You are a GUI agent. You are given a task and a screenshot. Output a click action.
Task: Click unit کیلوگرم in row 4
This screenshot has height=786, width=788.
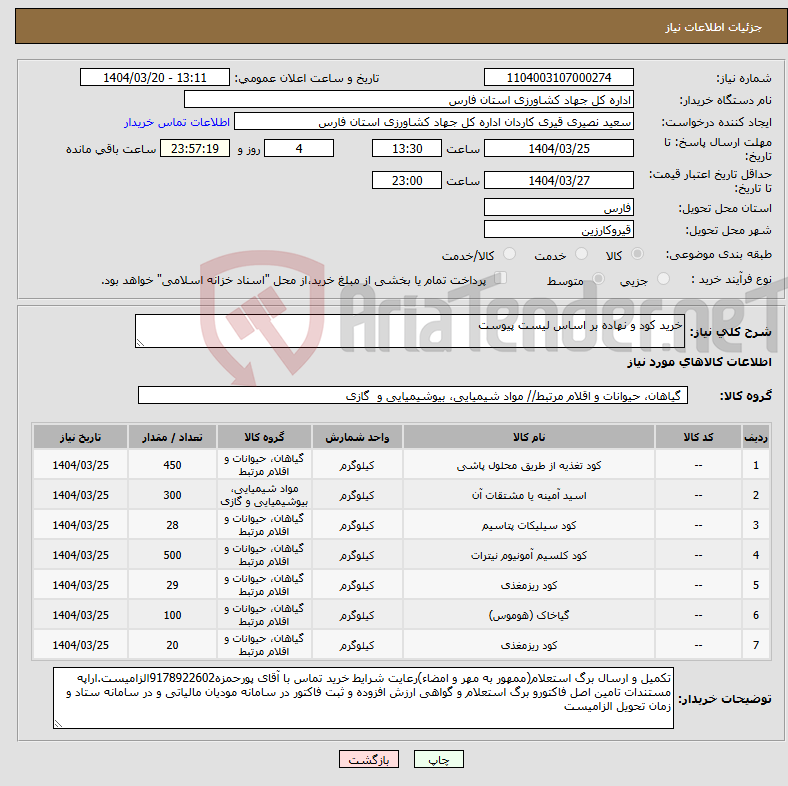coord(357,555)
